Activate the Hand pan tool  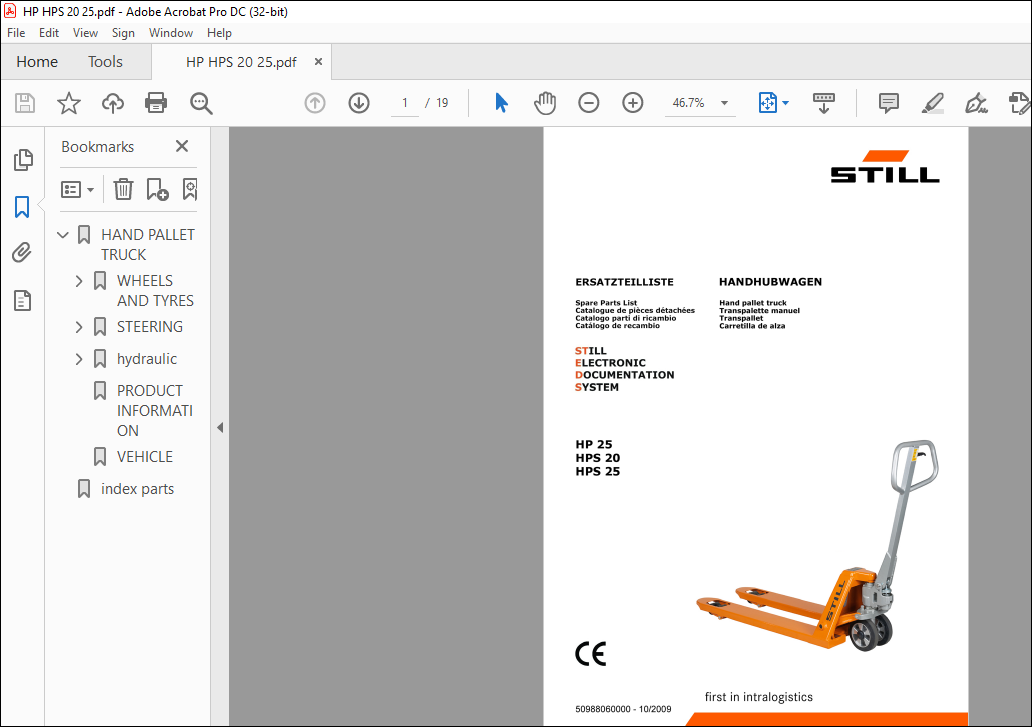(545, 103)
